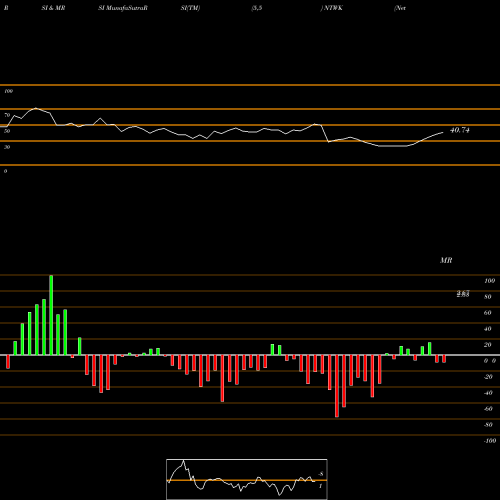Click the 60 label on the MR axis

coord(488,313)
